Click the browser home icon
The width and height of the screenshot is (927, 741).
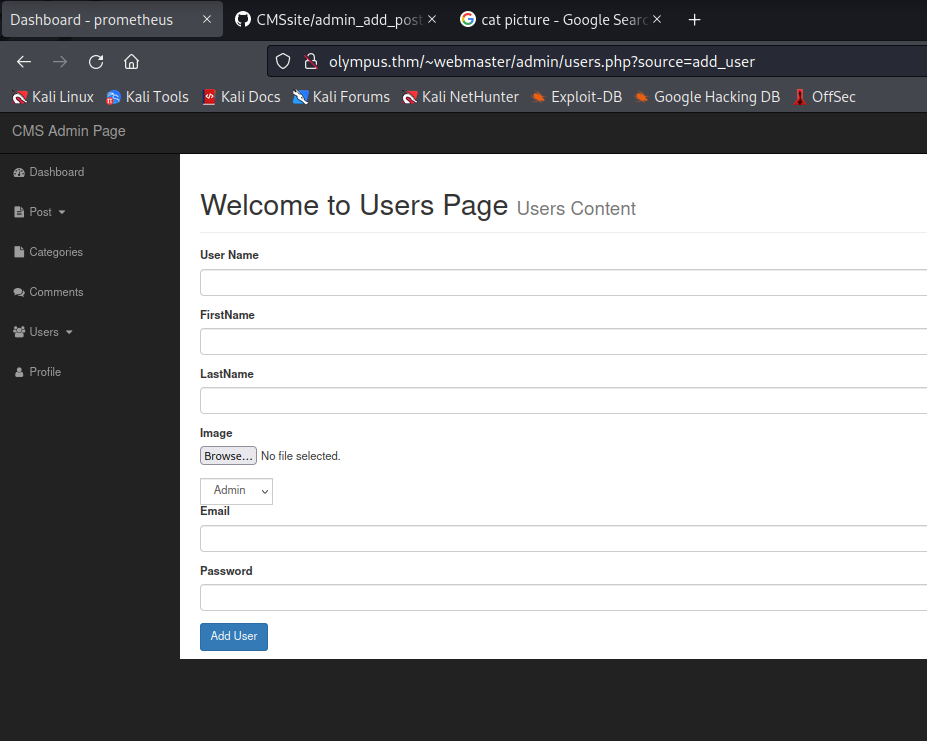click(x=131, y=62)
